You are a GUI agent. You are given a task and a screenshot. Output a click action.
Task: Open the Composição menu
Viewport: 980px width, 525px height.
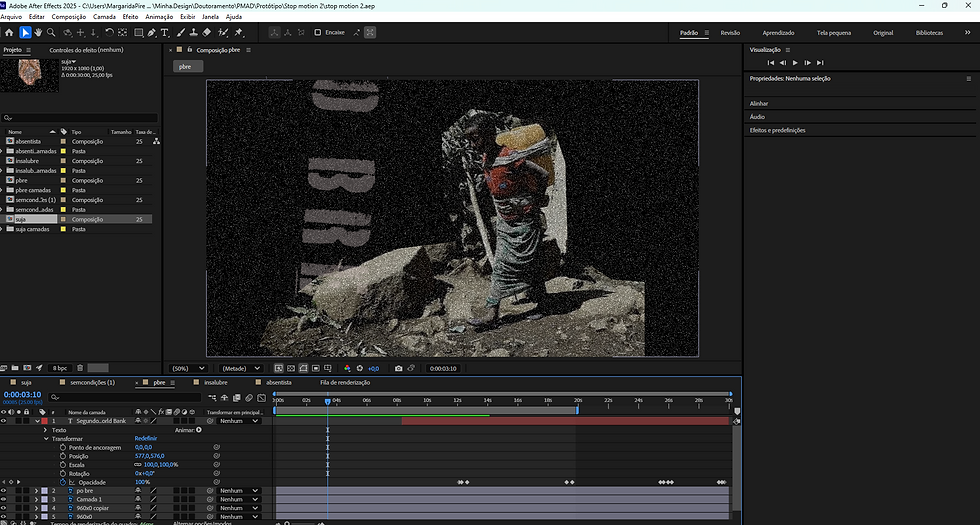[x=69, y=17]
